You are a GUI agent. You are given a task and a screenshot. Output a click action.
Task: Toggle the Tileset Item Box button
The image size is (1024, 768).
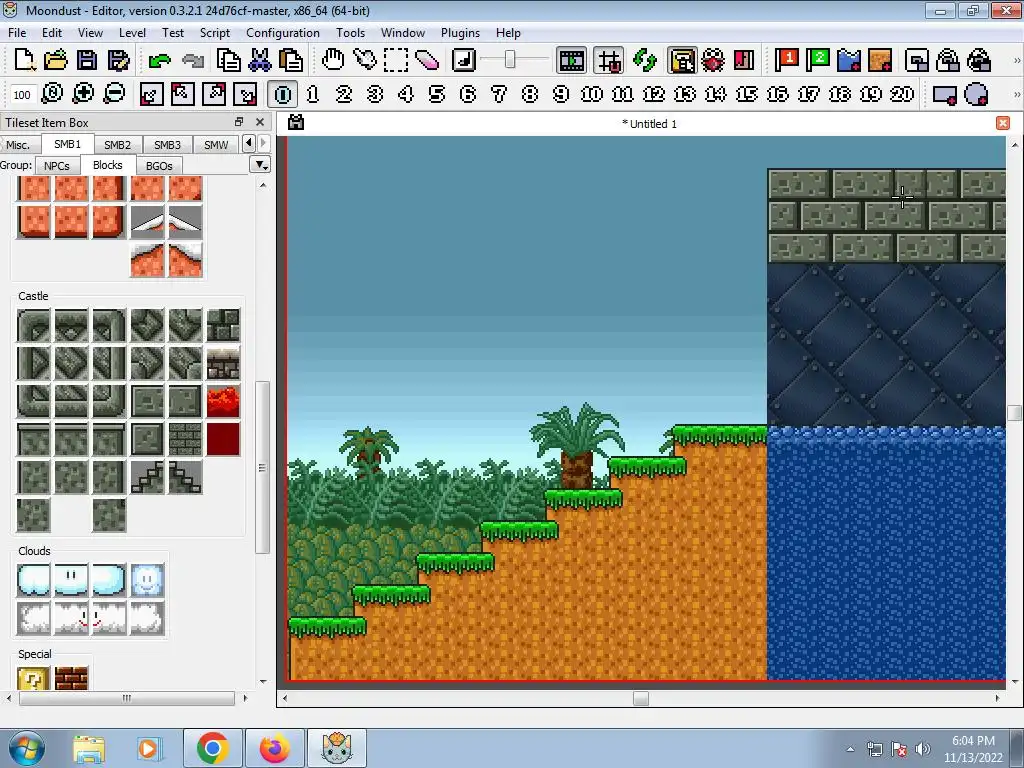(682, 60)
